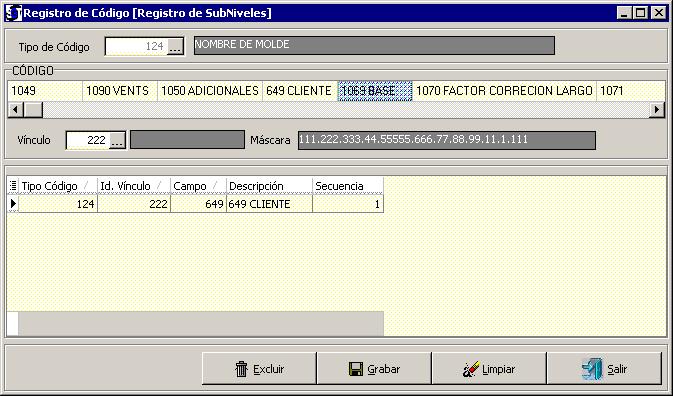Viewport: 673px width, 396px height.
Task: Select the 1049 code cell
Action: tap(45, 91)
